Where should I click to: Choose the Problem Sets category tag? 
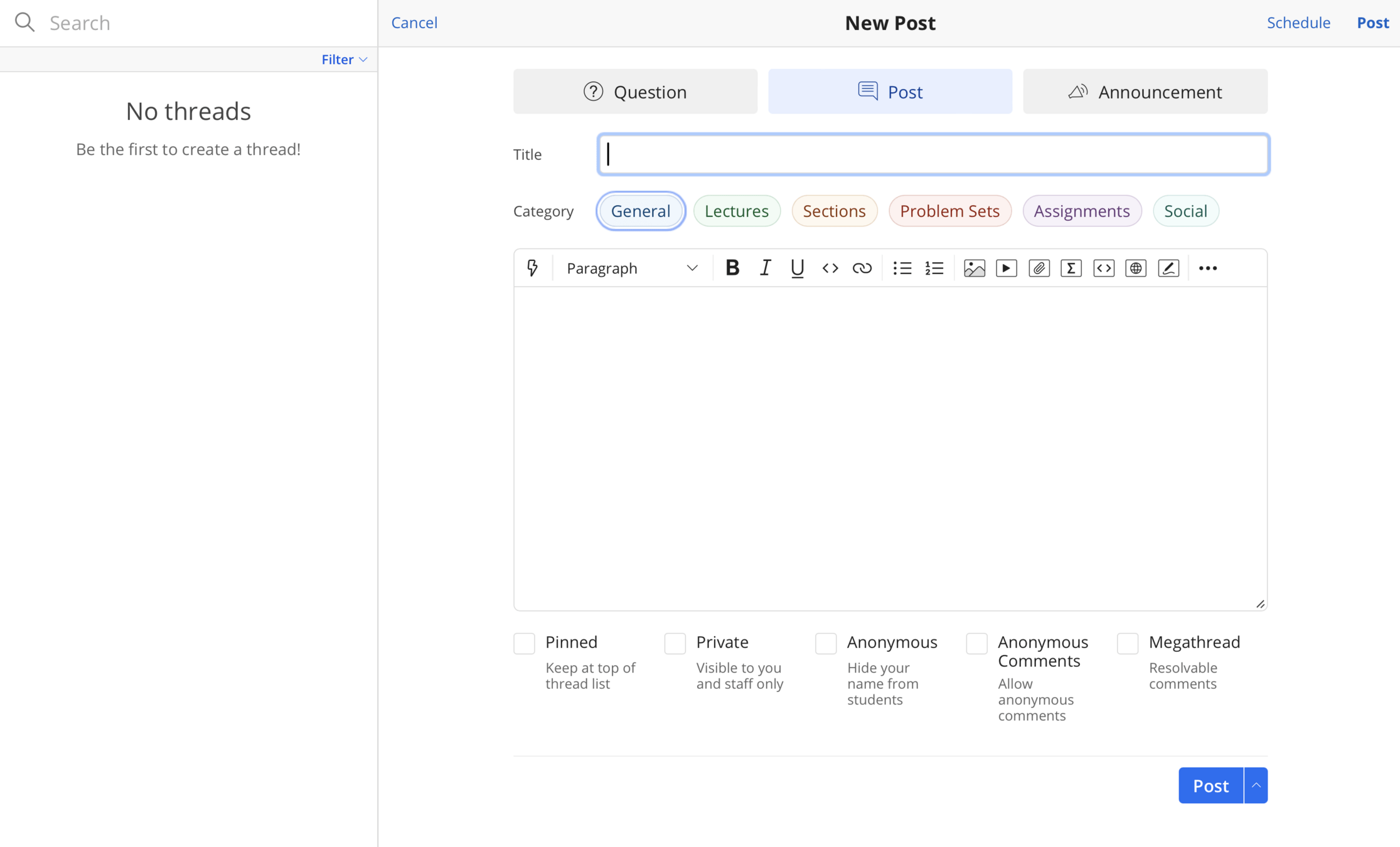(949, 211)
